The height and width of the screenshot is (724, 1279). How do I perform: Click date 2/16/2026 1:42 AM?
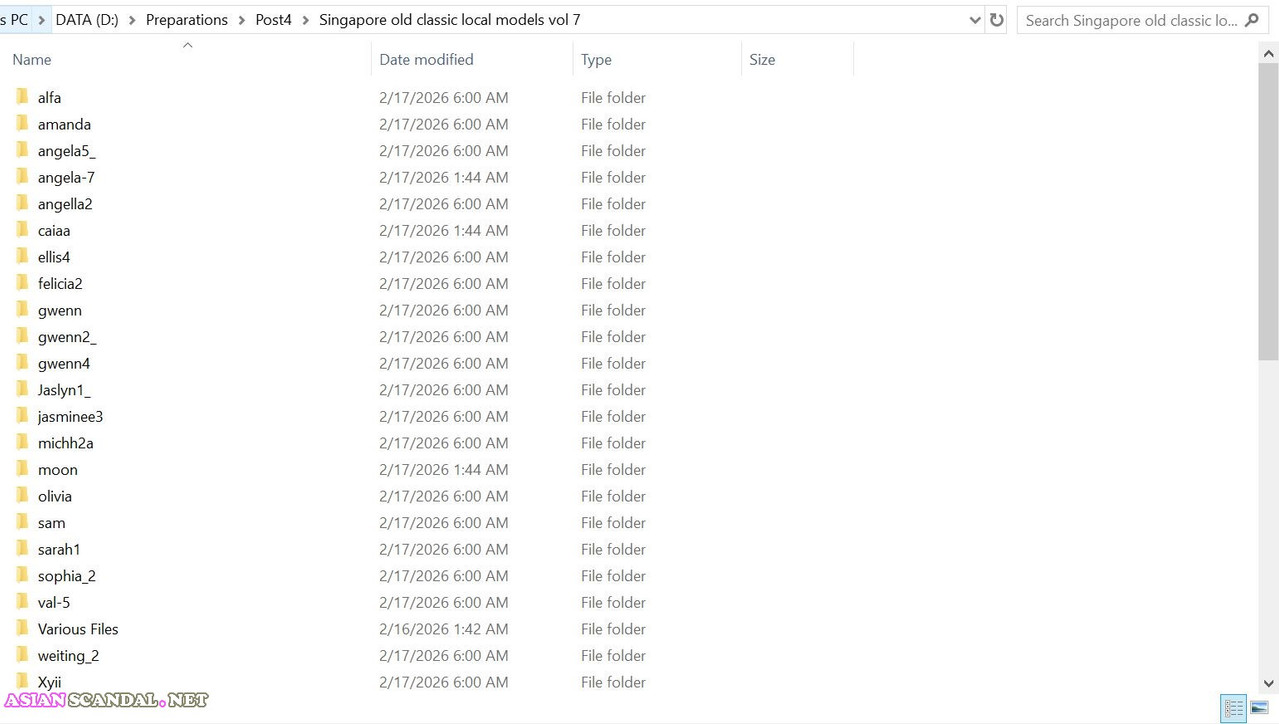tap(444, 629)
